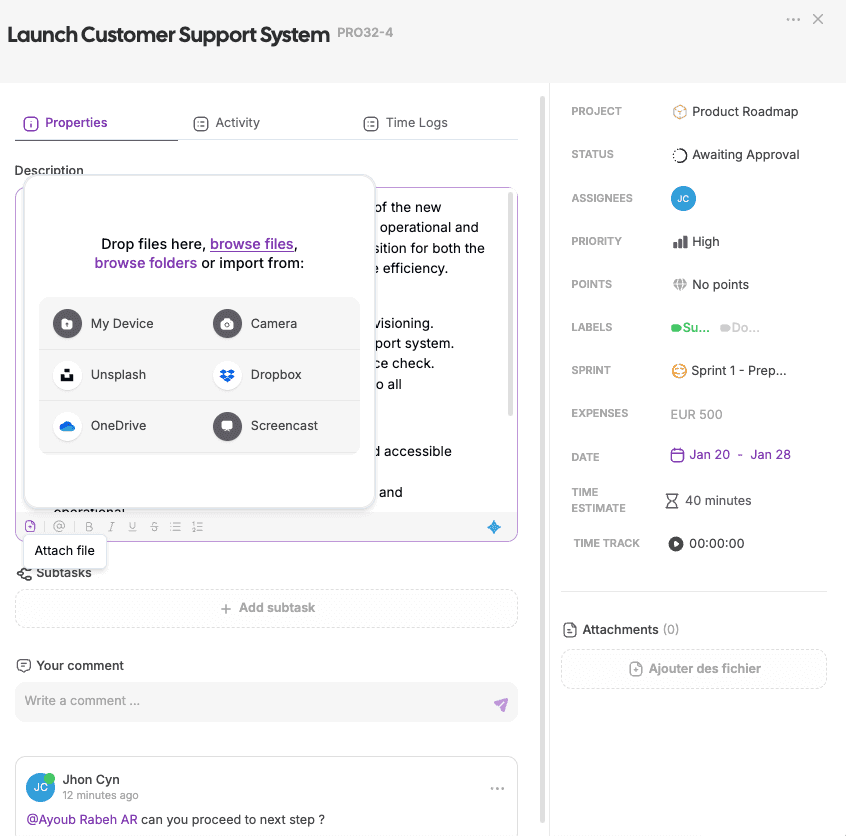Viewport: 846px width, 836px height.
Task: Toggle italic formatting in description editor
Action: point(111,527)
